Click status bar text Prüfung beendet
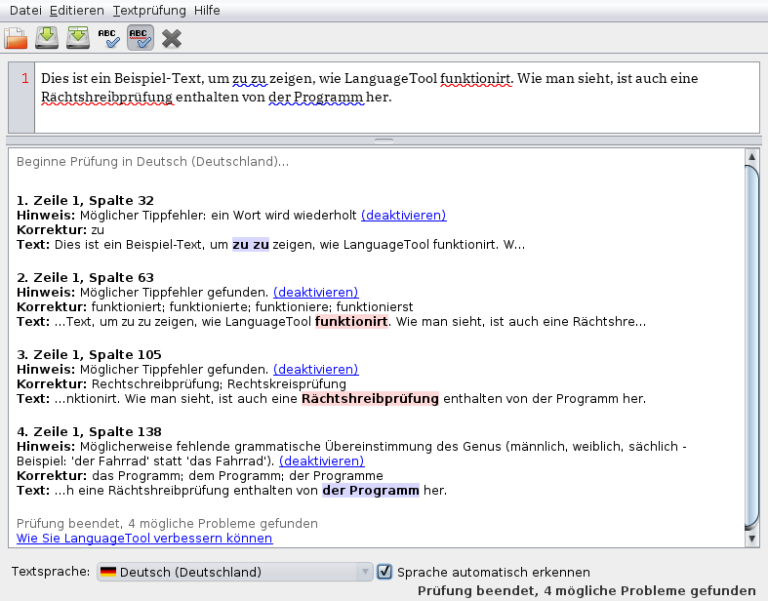 (586, 591)
